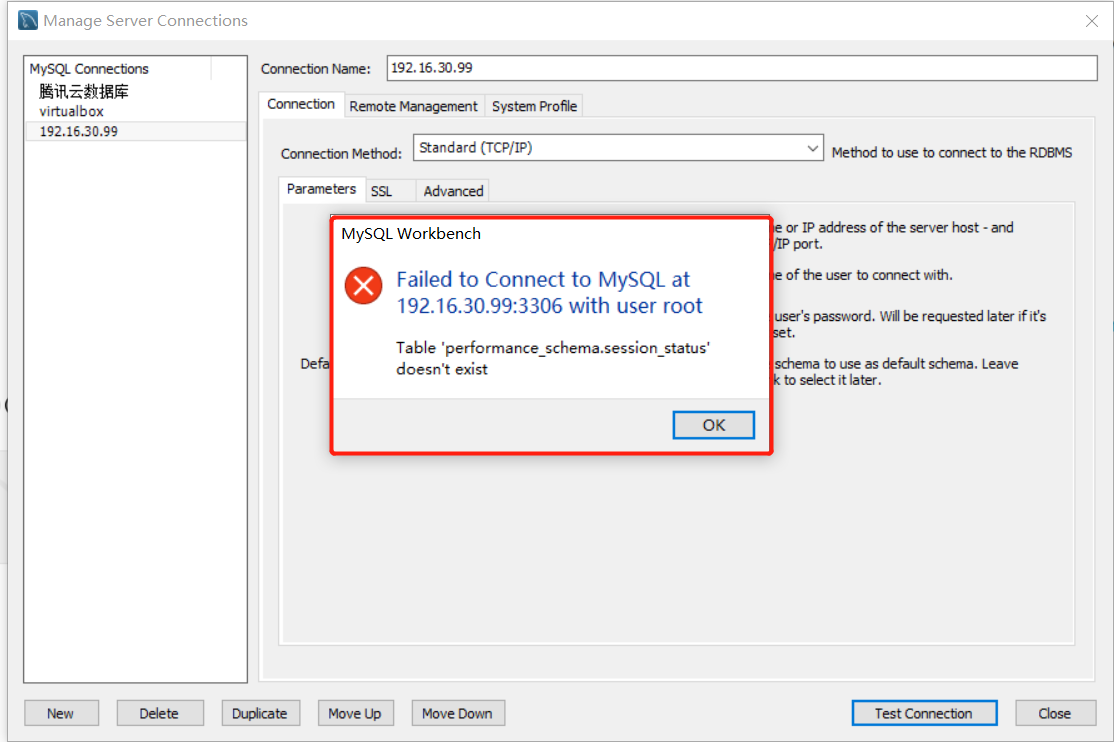Click the 'Connection Name:' label
Image resolution: width=1114 pixels, height=742 pixels.
point(315,69)
